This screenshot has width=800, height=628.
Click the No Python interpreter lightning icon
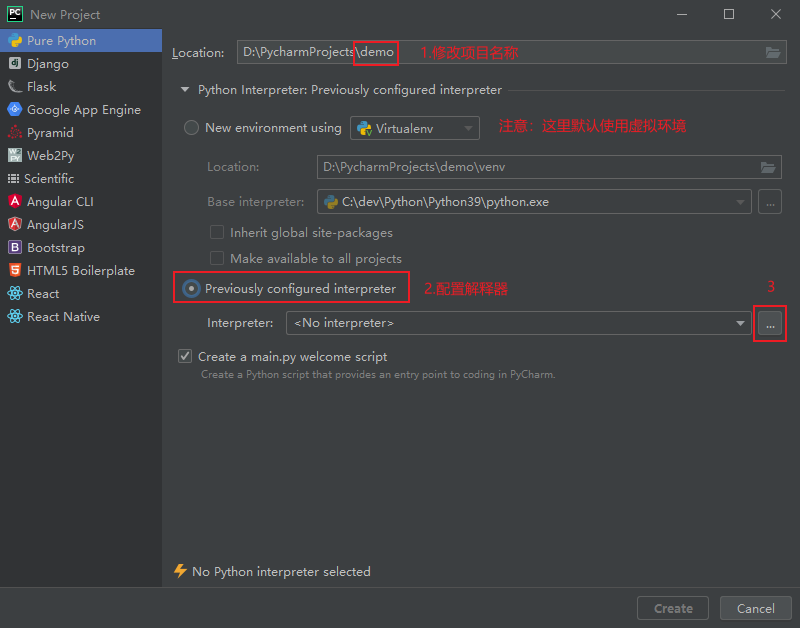[180, 571]
